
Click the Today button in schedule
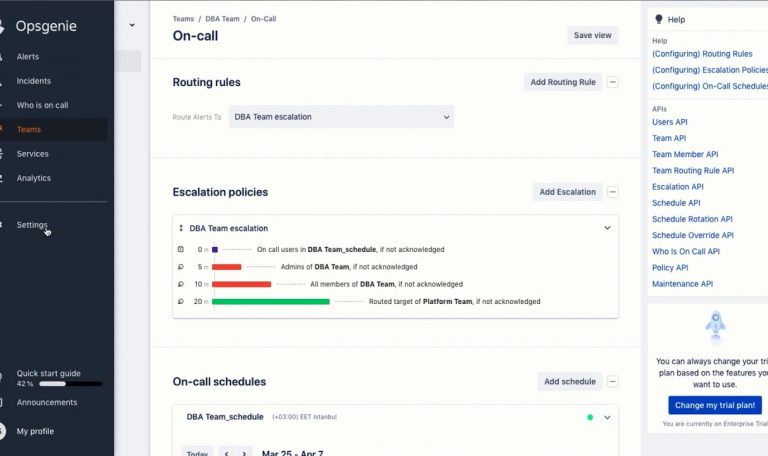[197, 454]
